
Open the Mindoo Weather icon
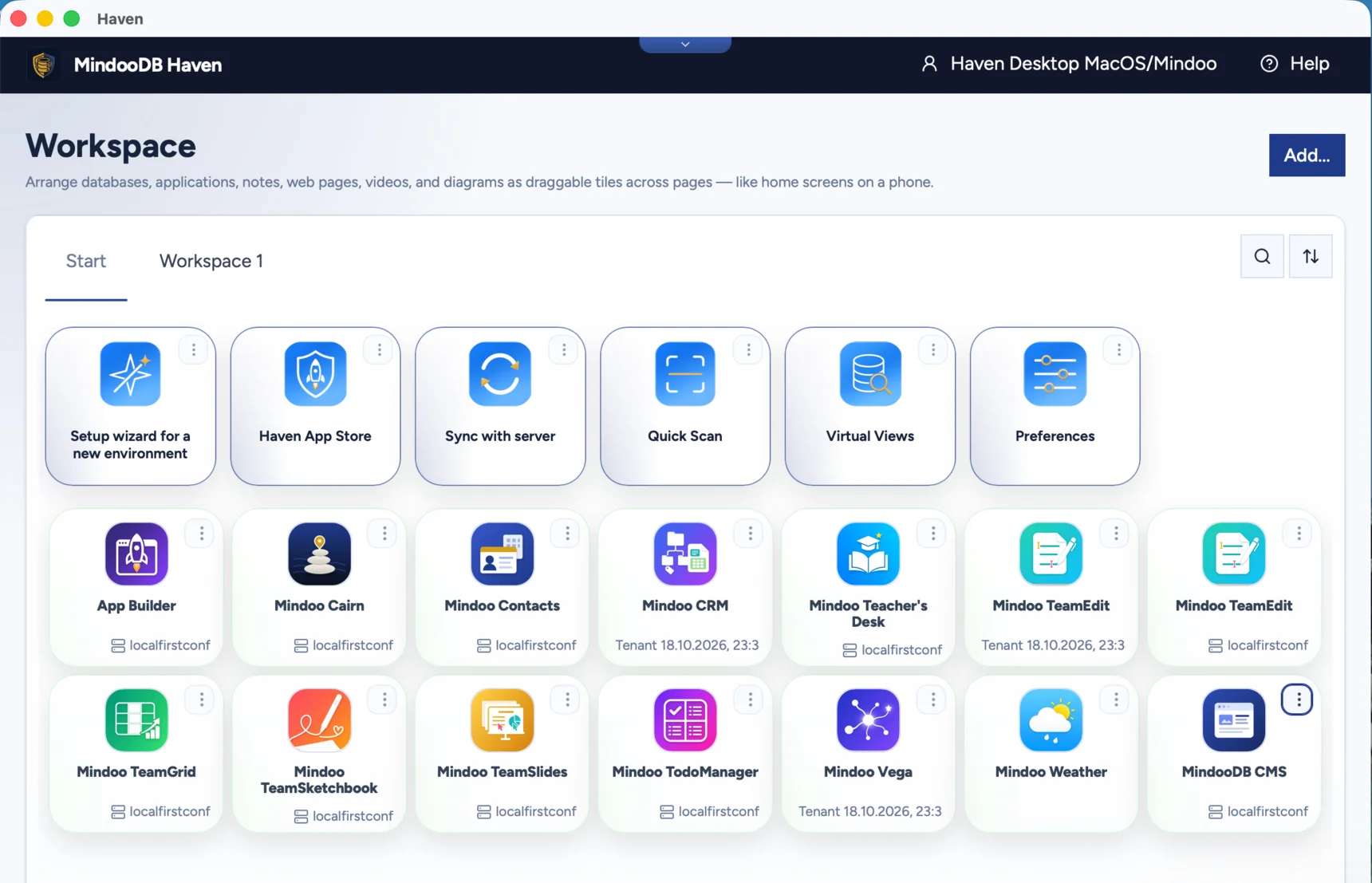1051,720
